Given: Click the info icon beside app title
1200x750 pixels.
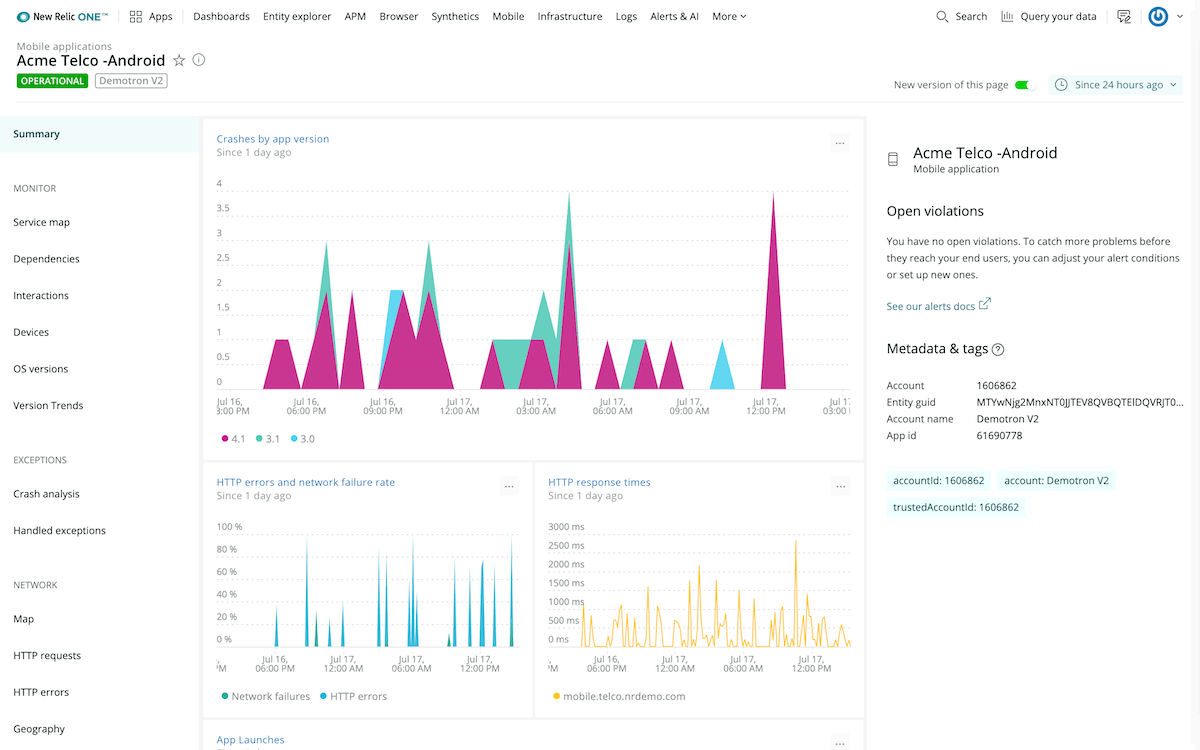Looking at the screenshot, I should tap(199, 60).
